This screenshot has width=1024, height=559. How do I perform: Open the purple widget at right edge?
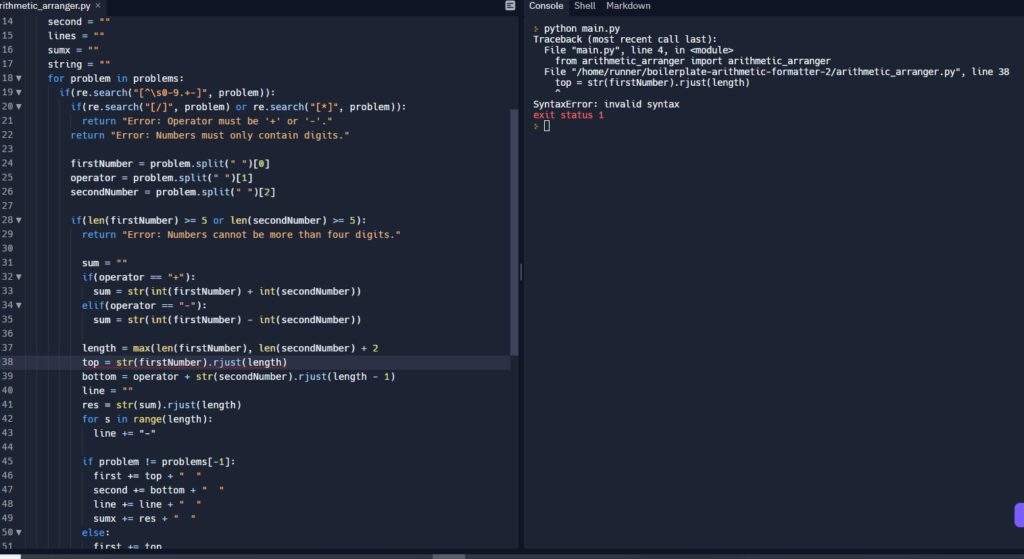1018,514
